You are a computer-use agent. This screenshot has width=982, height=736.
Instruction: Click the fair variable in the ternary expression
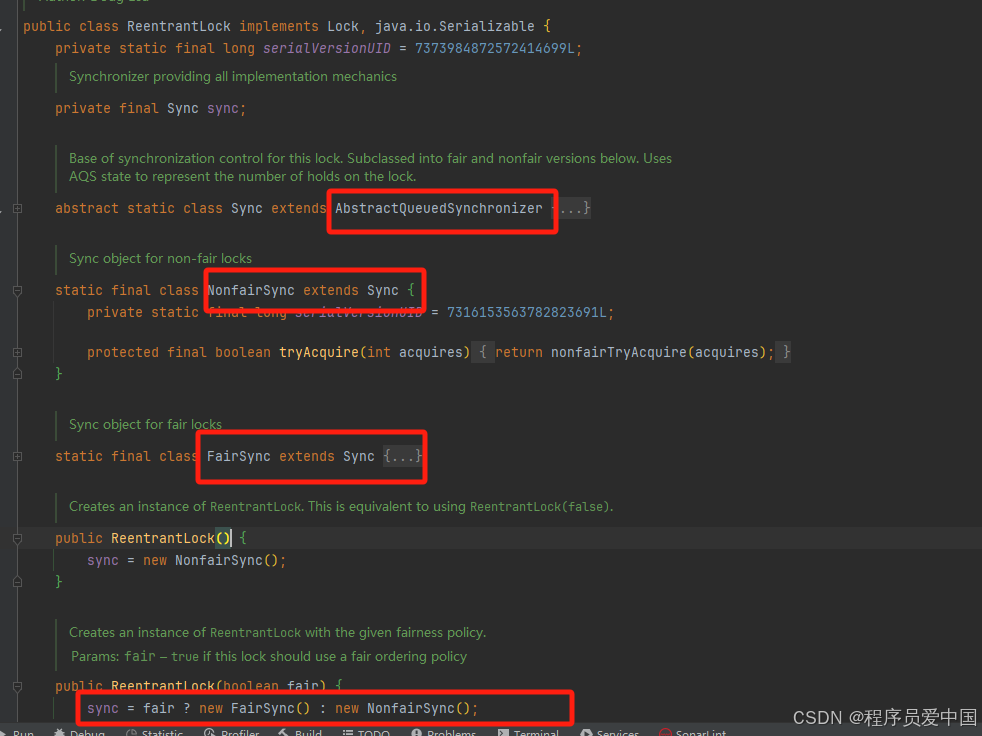[x=158, y=708]
